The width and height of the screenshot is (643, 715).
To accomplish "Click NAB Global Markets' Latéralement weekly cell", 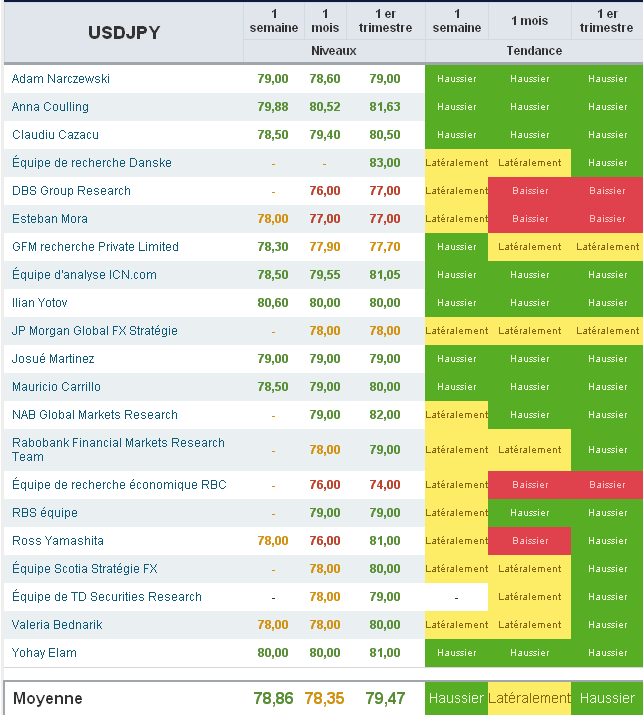I will tap(456, 415).
